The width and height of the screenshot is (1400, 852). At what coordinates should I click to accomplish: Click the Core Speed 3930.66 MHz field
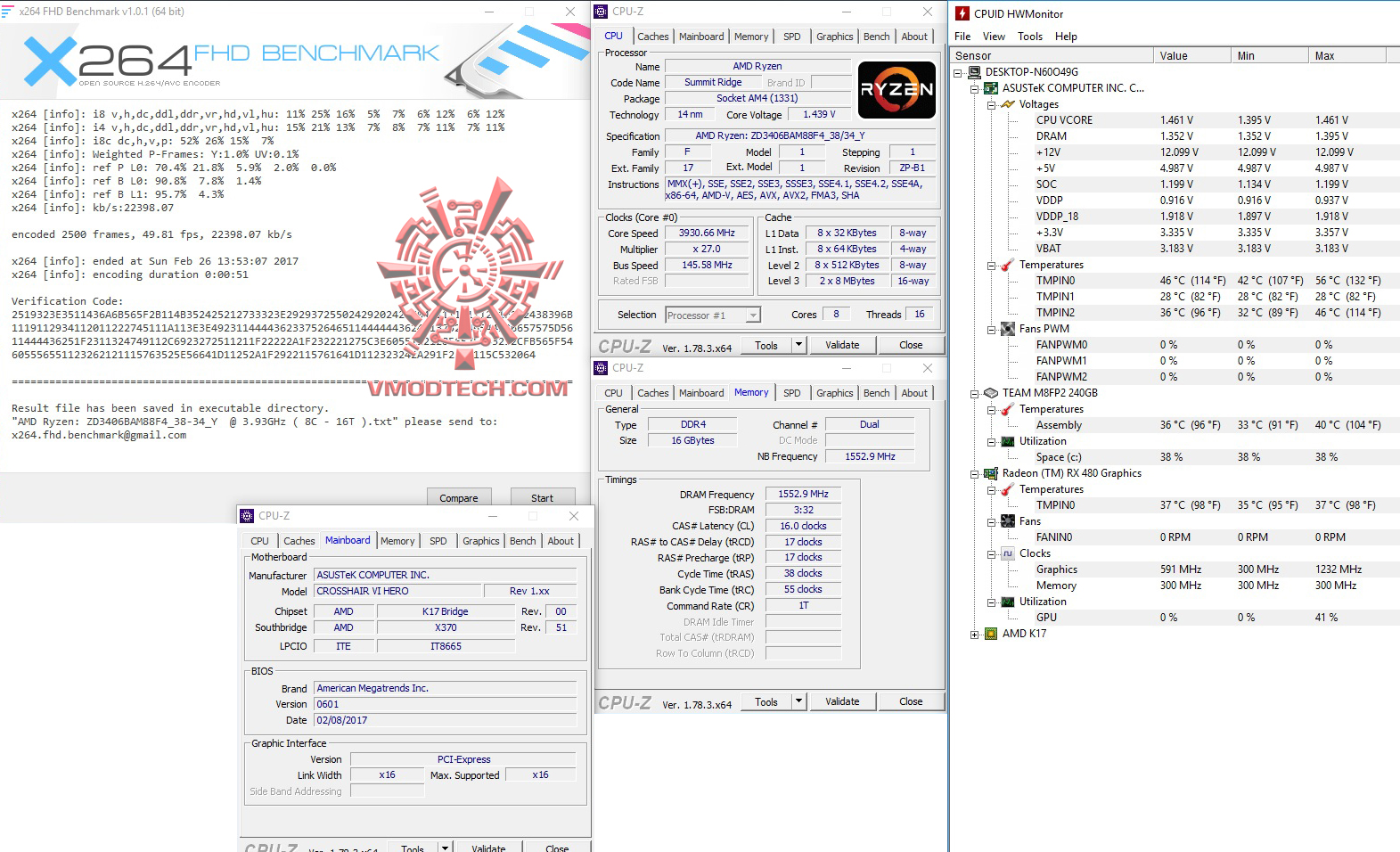(707, 233)
